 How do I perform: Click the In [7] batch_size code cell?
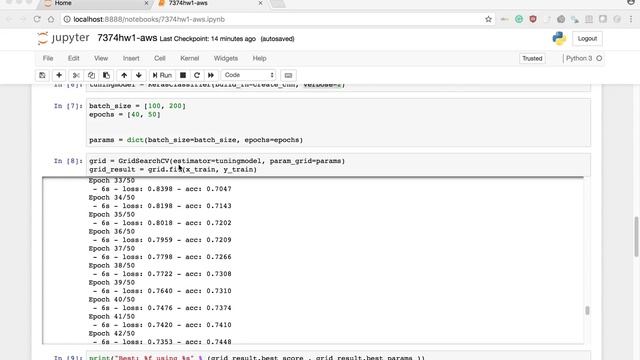click(338, 122)
